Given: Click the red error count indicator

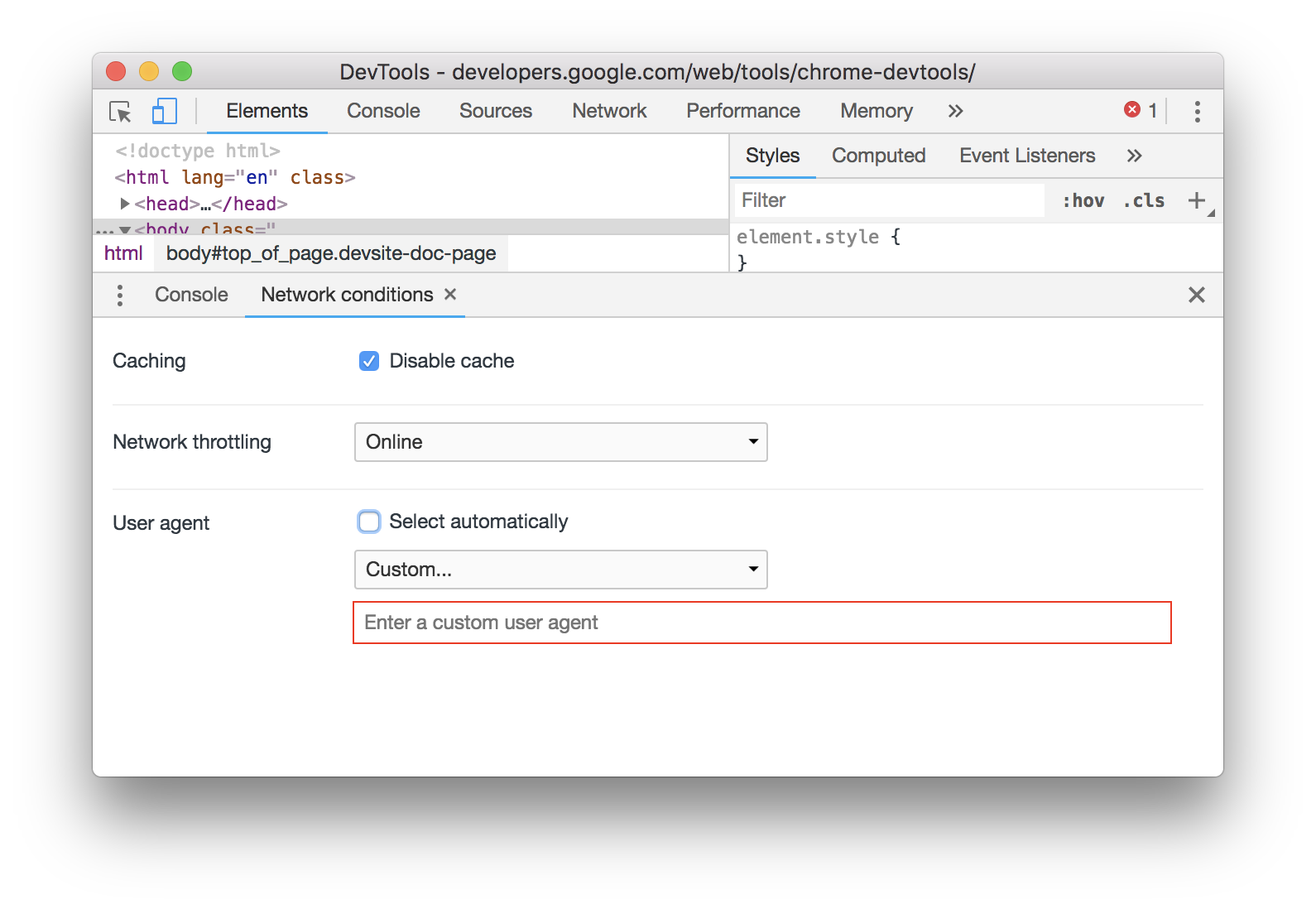Looking at the screenshot, I should (x=1141, y=110).
